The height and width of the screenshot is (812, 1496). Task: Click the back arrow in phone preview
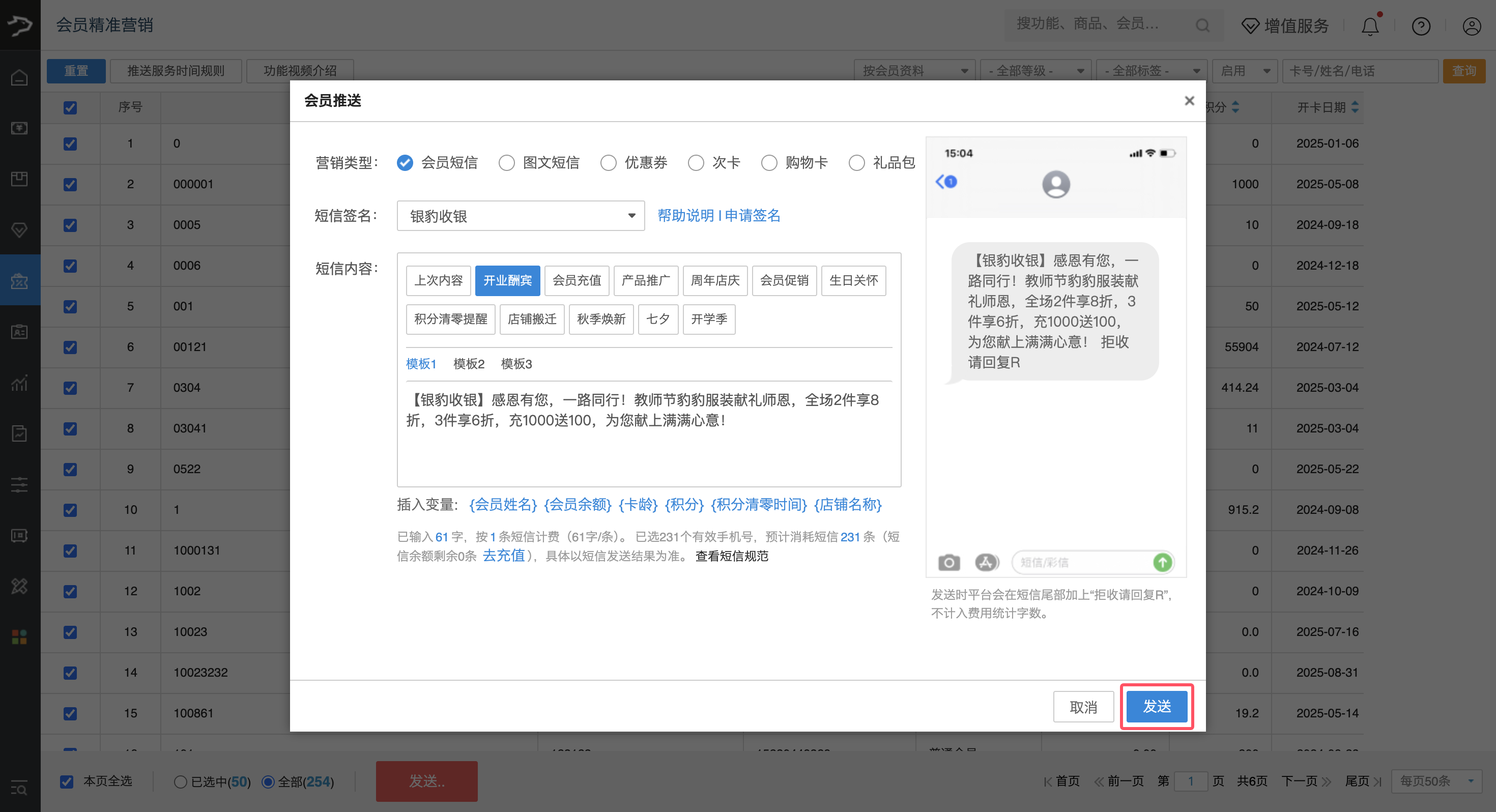pyautogui.click(x=941, y=182)
